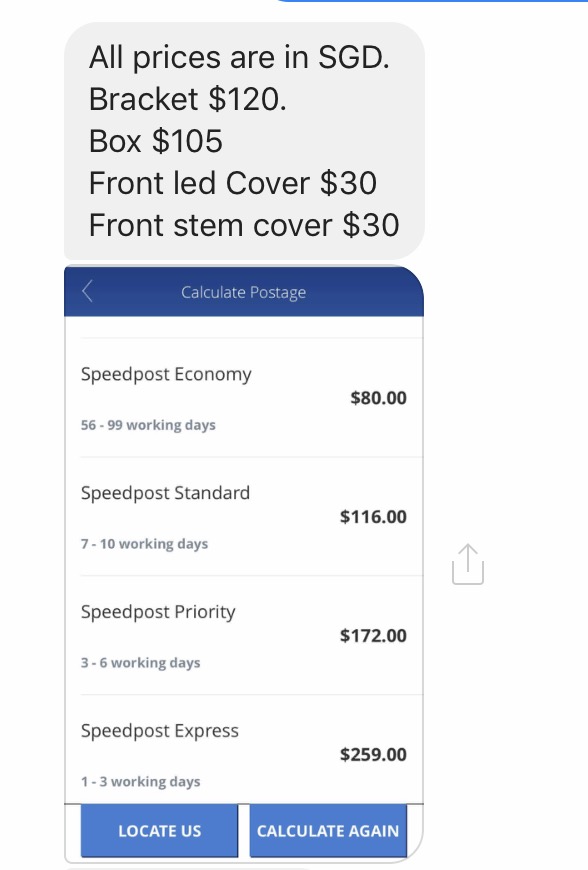Click the 3 - 6 working days text
This screenshot has height=870, width=588.
click(x=140, y=662)
